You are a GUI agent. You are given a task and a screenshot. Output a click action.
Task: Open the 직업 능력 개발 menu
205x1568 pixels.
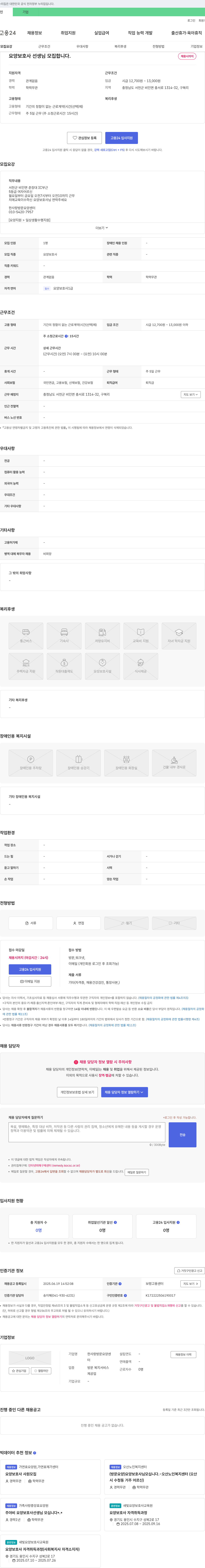click(x=140, y=33)
